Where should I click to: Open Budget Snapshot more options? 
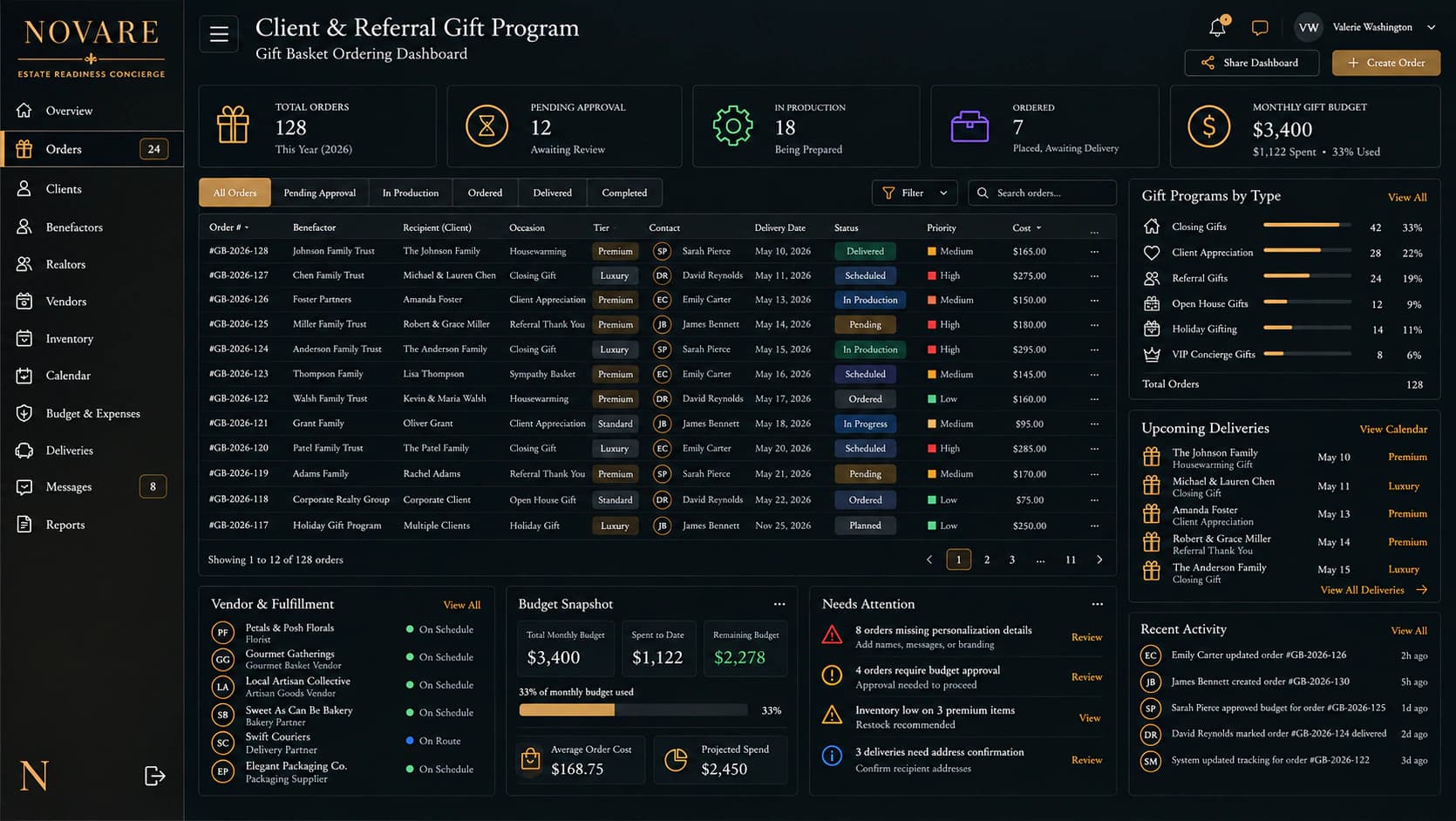click(779, 604)
